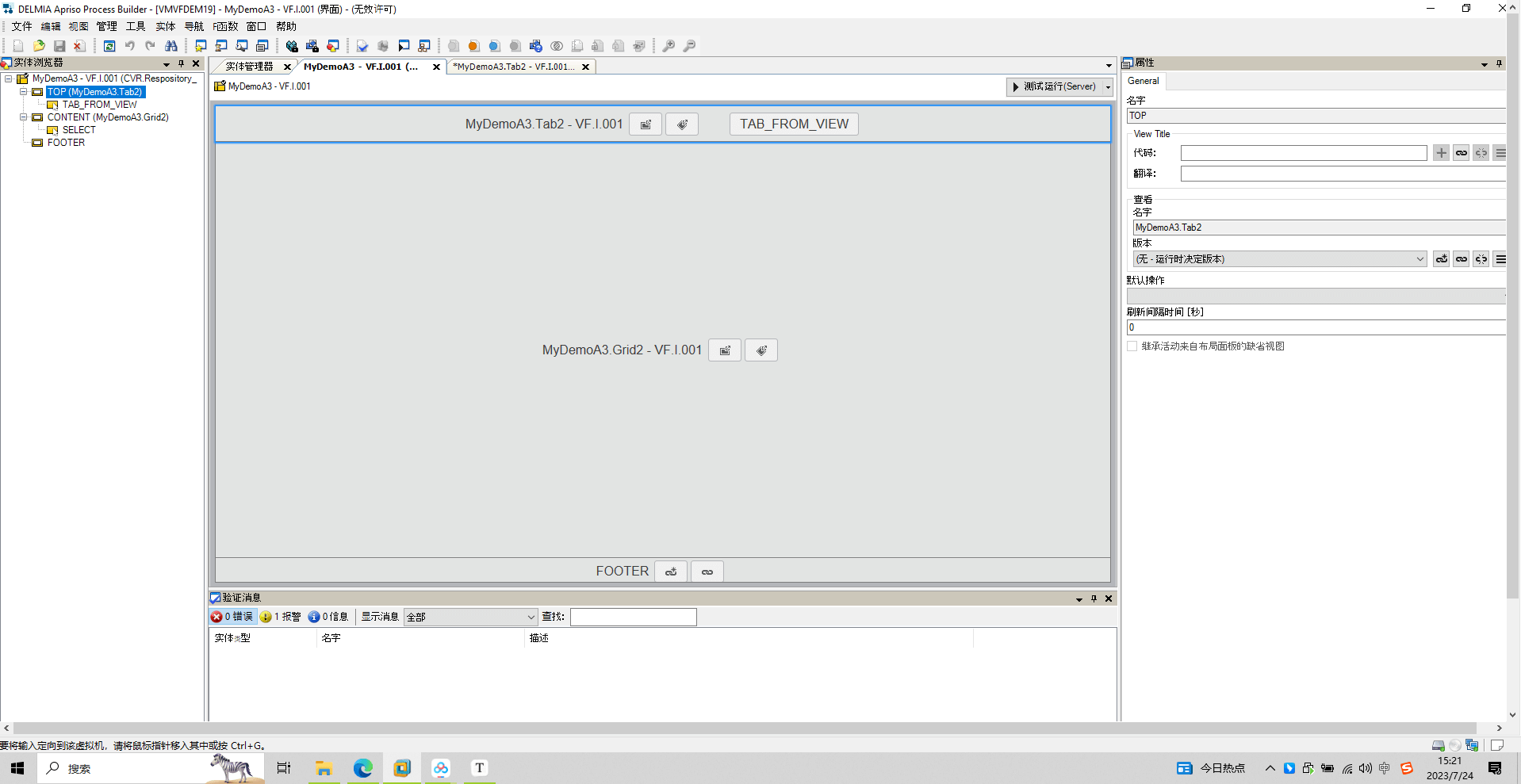Viewport: 1521px width, 784px height.
Task: Select the General properties tab
Action: 1143,81
